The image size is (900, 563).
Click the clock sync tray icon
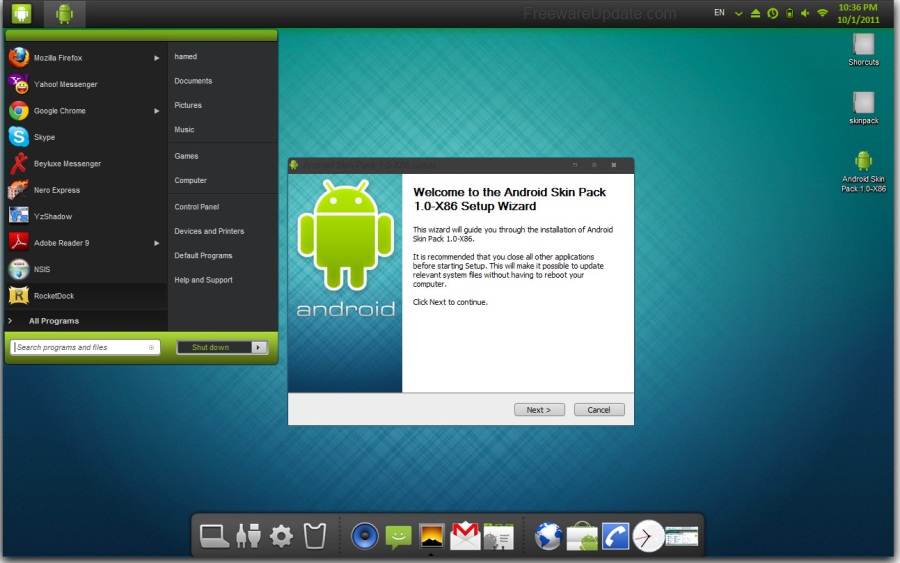click(773, 13)
